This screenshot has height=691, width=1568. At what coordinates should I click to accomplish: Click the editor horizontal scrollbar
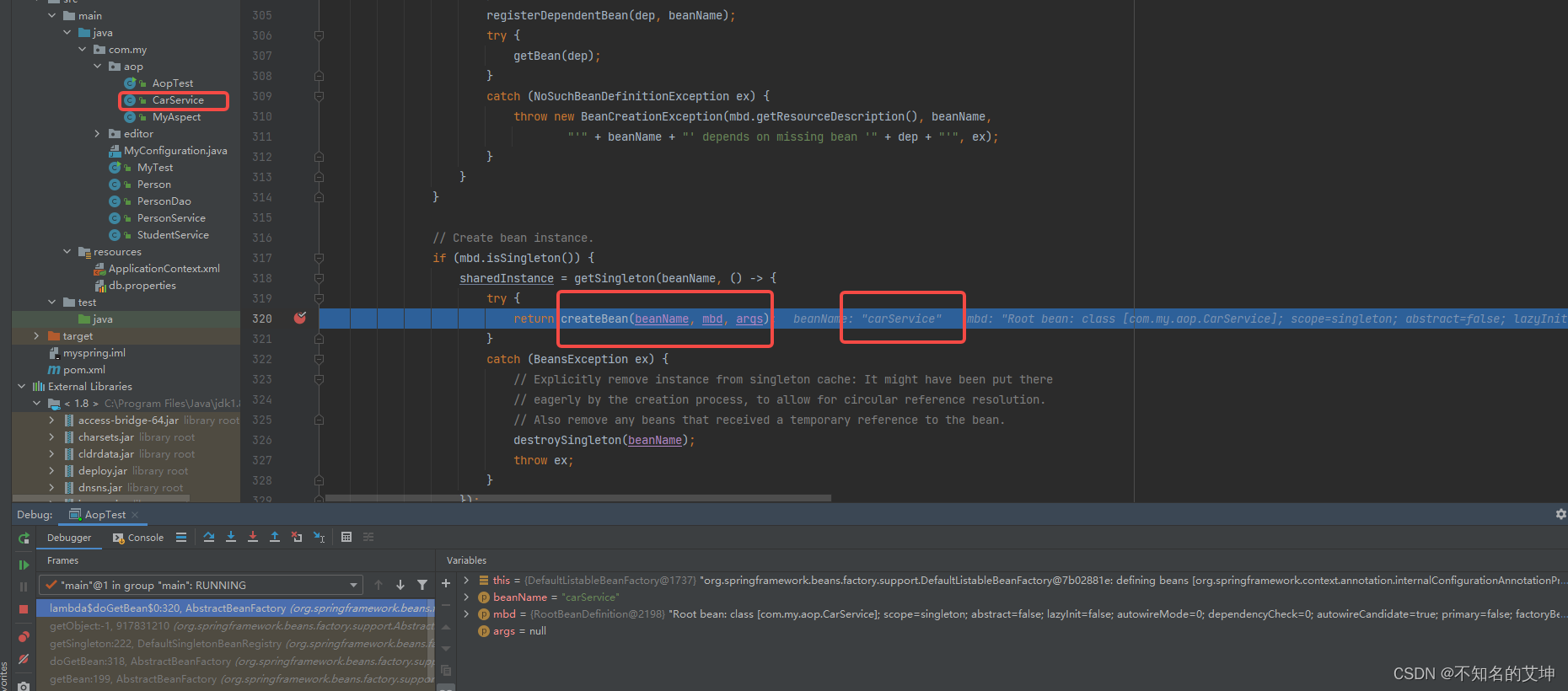pos(578,498)
